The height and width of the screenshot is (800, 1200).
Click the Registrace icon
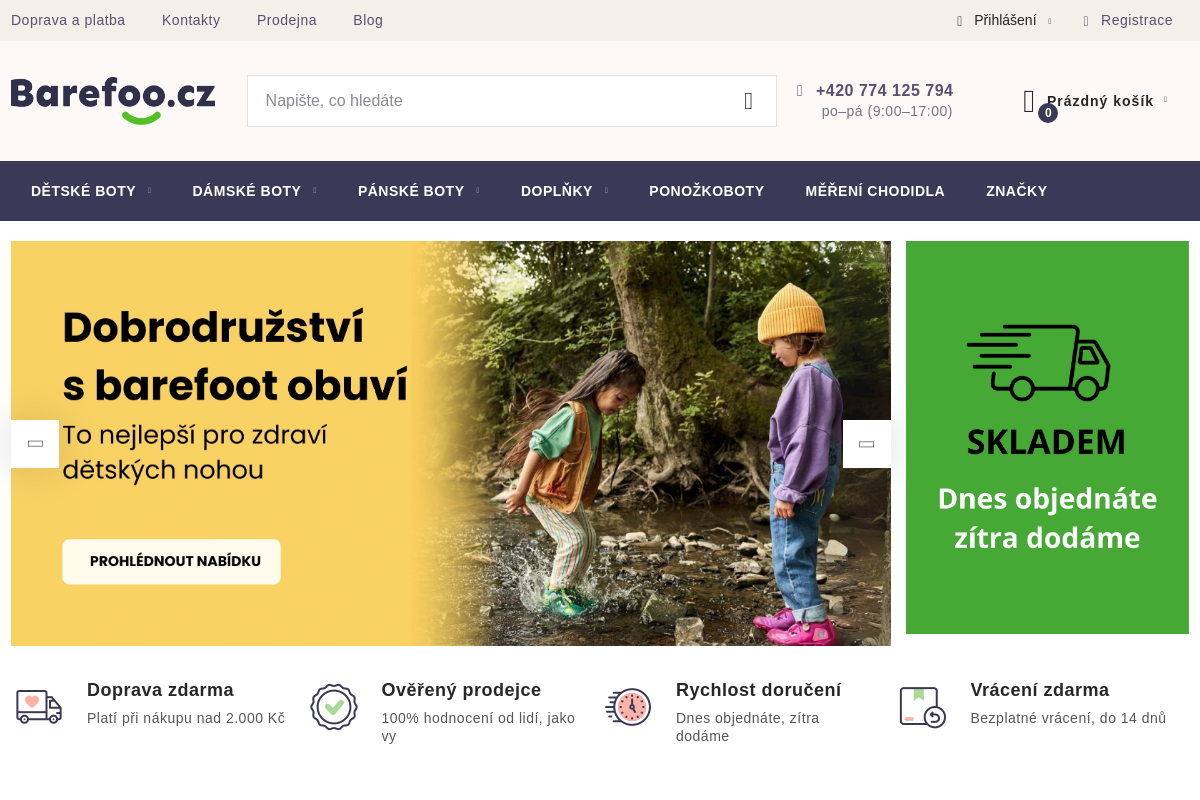point(1085,20)
